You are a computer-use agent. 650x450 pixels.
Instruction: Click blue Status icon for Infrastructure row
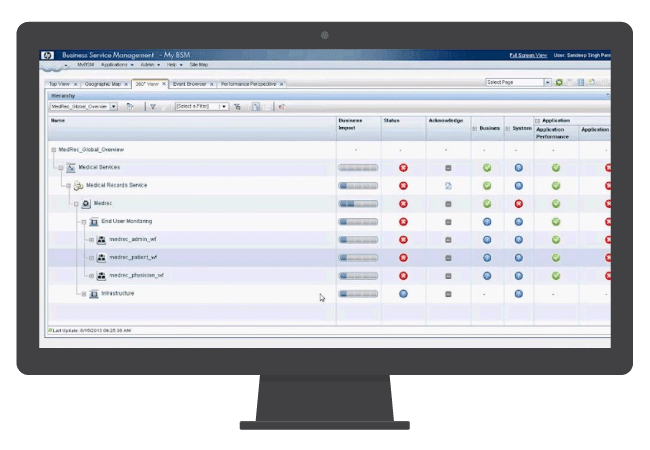403,294
